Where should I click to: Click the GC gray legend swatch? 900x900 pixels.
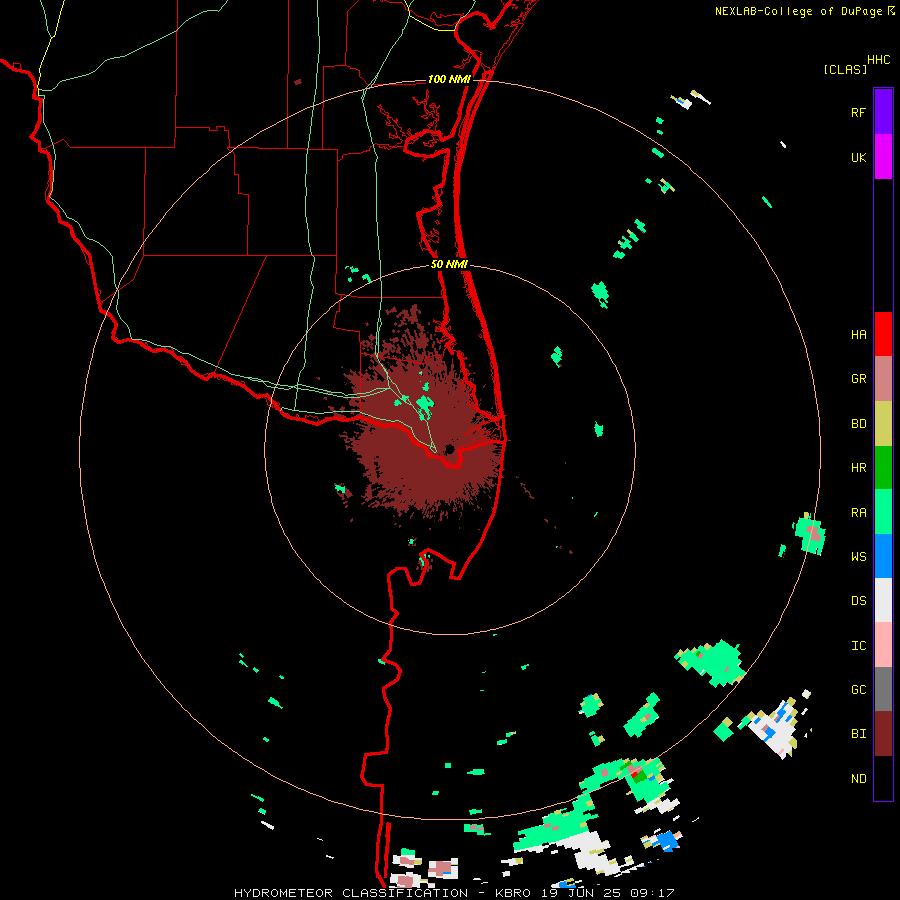[x=883, y=689]
